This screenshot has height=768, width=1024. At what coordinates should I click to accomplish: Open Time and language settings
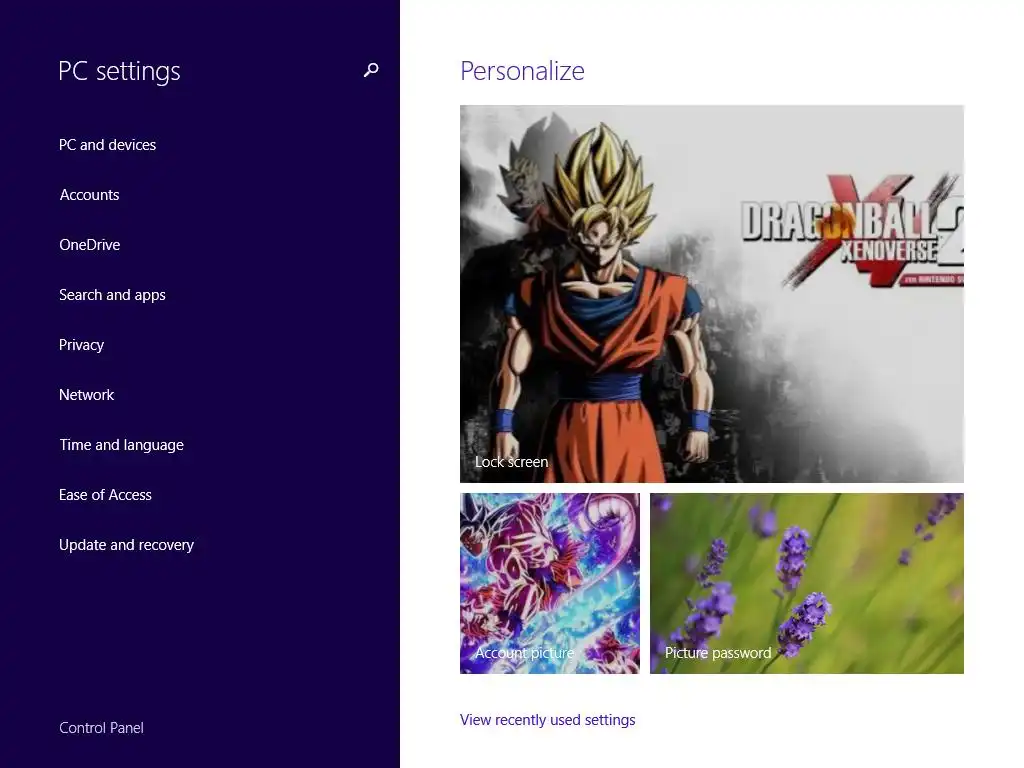tap(121, 445)
